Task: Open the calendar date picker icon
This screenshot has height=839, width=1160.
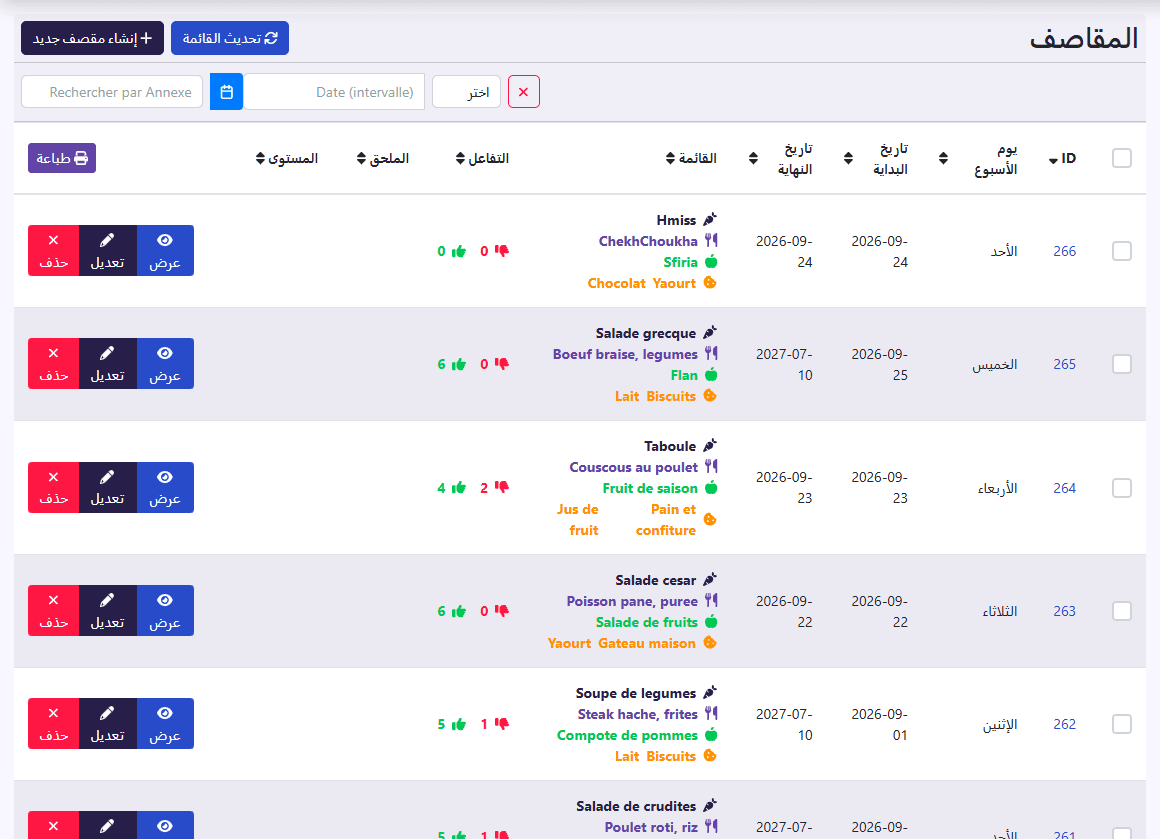Action: (226, 92)
